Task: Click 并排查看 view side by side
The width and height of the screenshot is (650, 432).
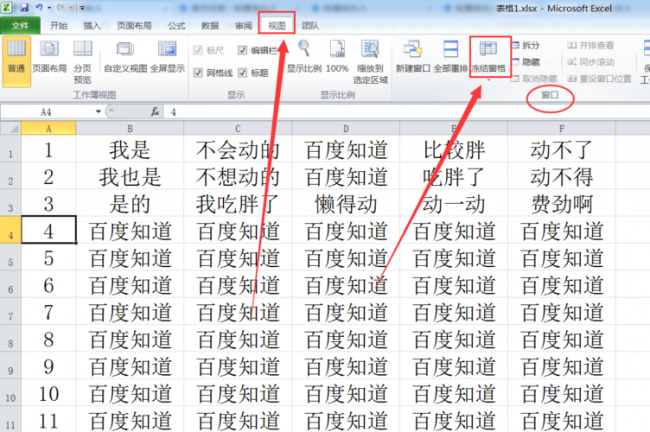Action: tap(591, 45)
